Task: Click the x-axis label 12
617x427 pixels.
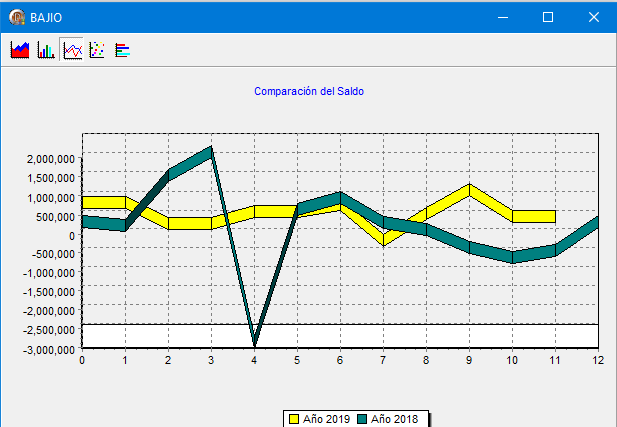Action: click(x=598, y=360)
